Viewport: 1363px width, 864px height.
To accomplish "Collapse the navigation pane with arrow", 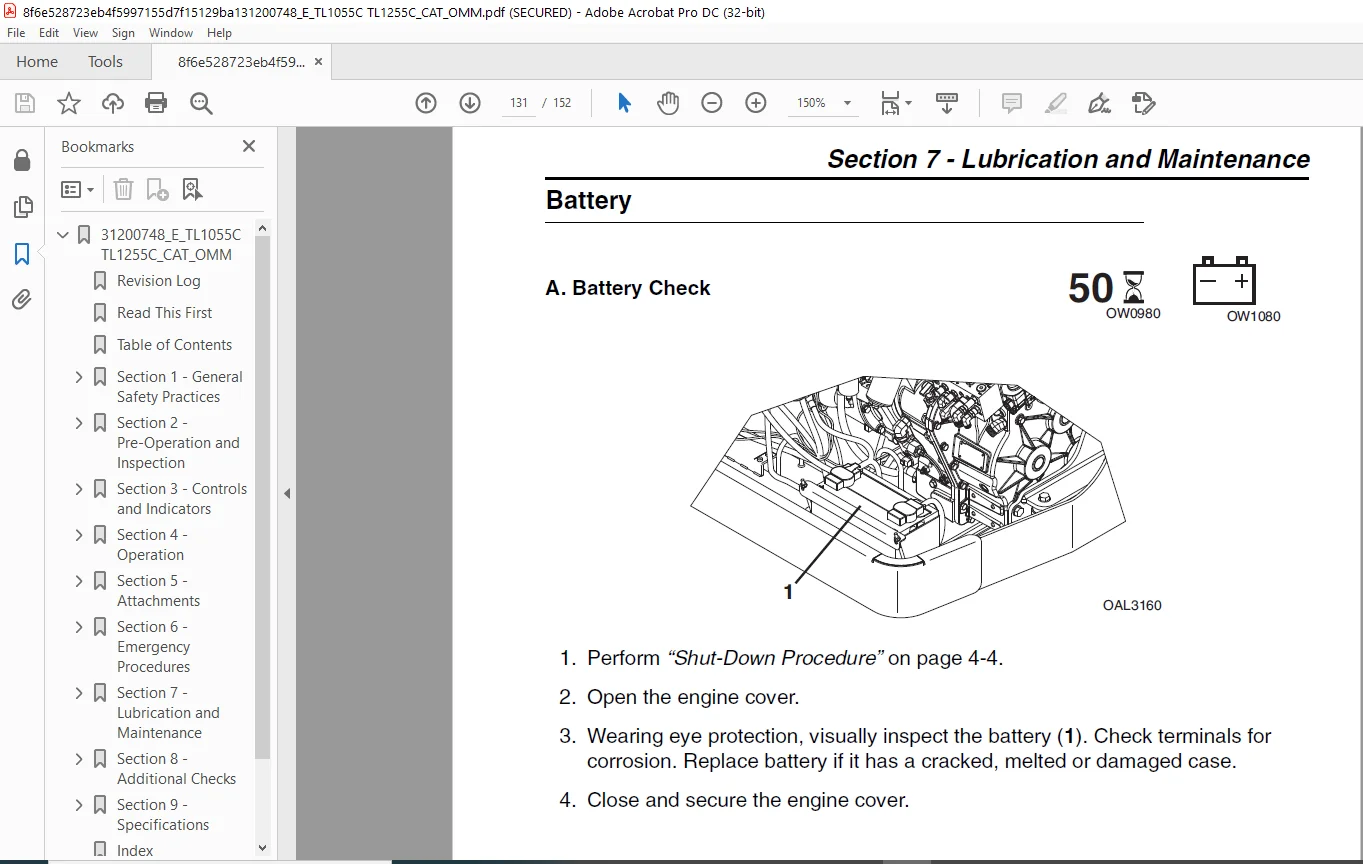I will pos(287,493).
